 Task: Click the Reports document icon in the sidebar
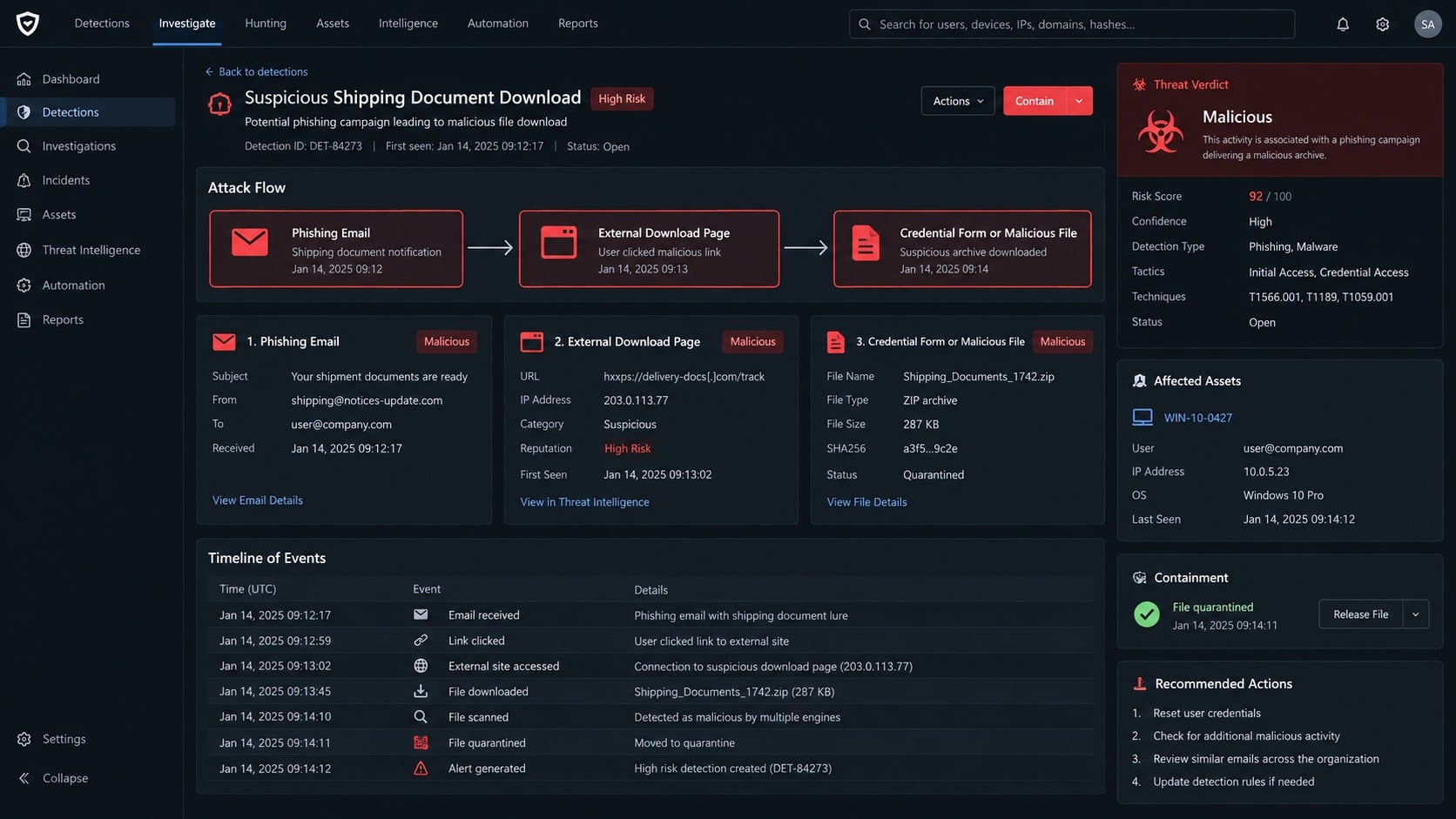[24, 319]
